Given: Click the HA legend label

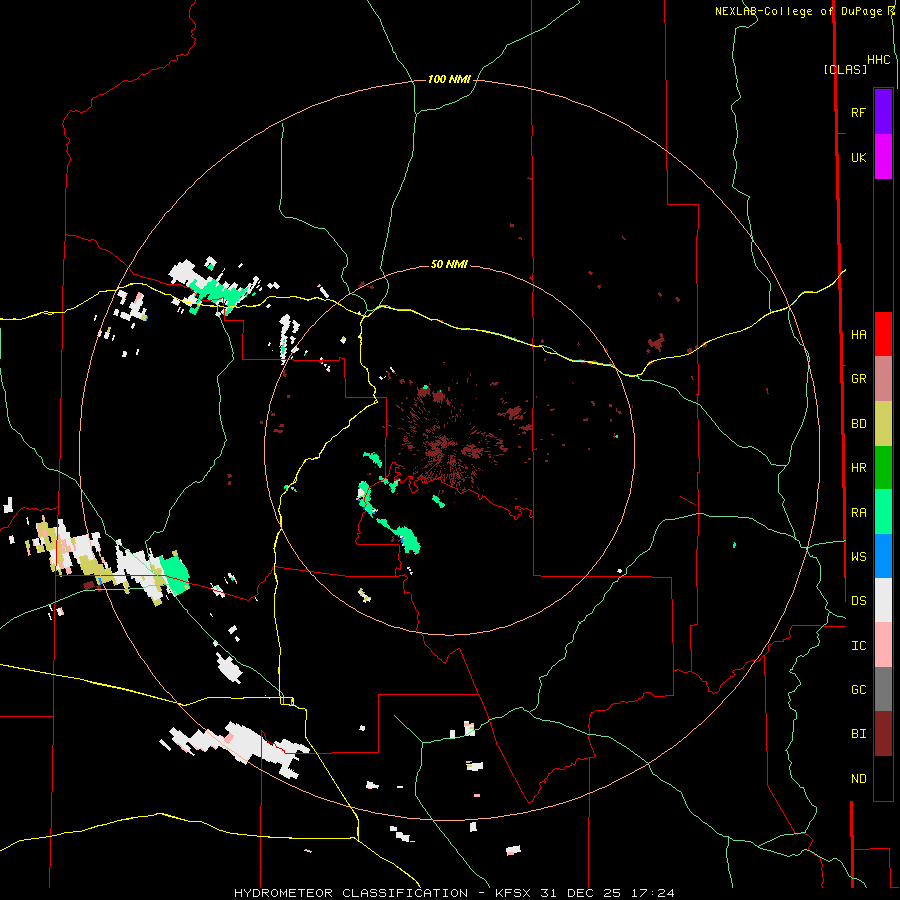Looking at the screenshot, I should point(858,335).
